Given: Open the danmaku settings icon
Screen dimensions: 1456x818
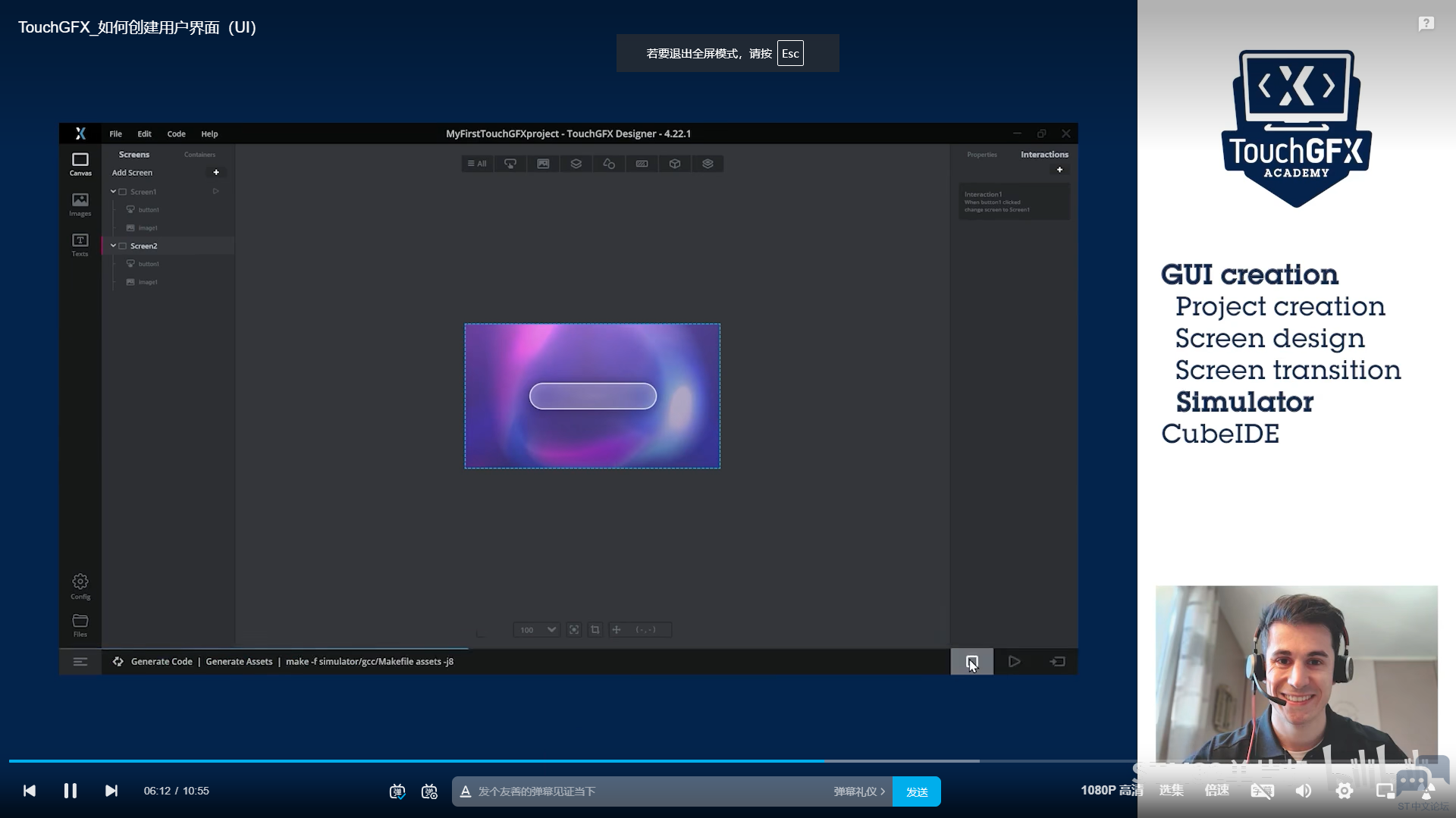Looking at the screenshot, I should pos(429,791).
